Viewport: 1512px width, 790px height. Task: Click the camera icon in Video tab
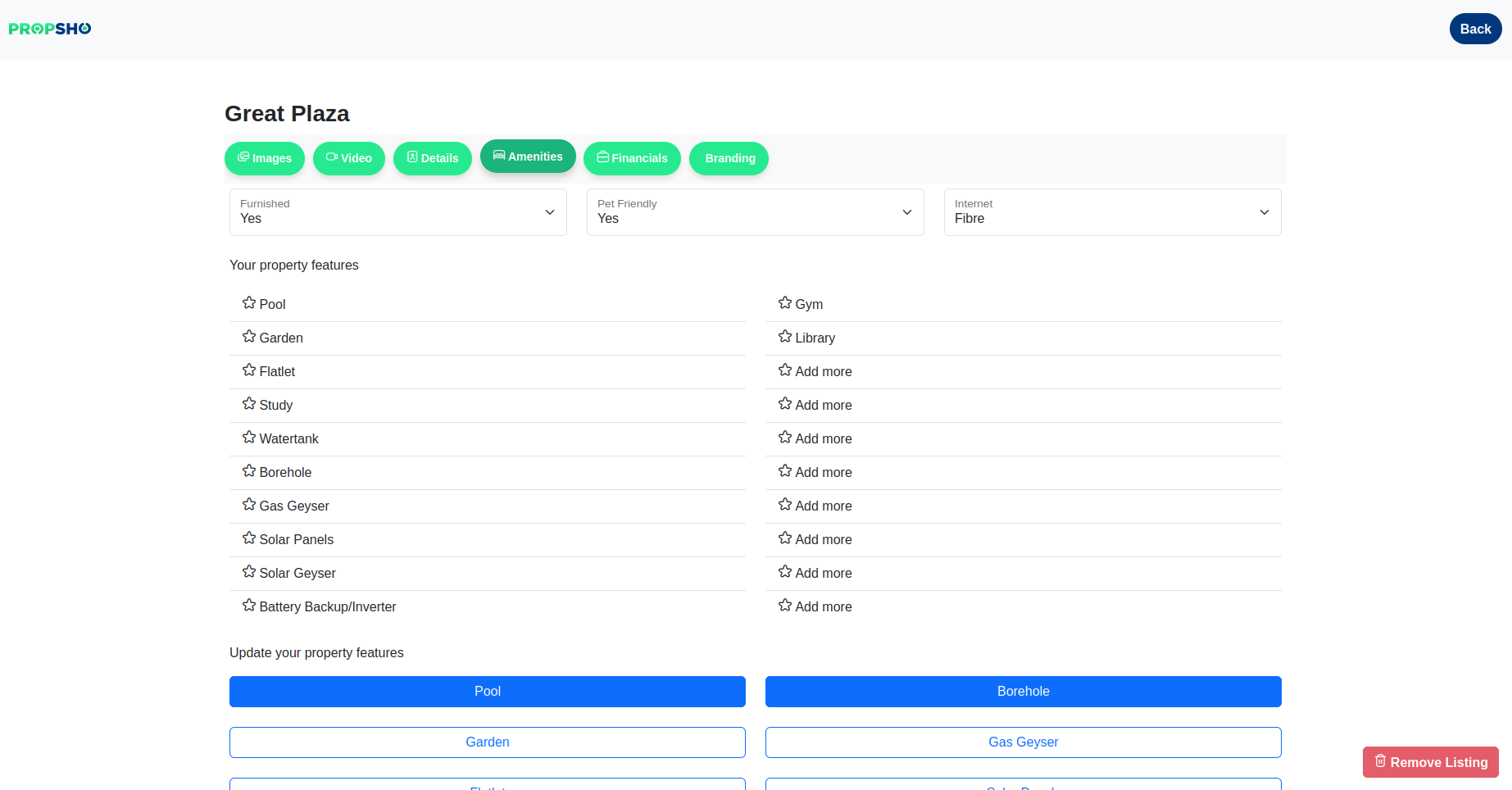(x=332, y=157)
